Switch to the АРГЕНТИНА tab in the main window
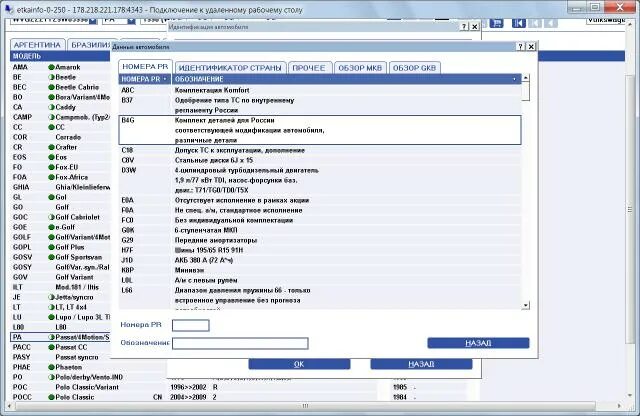 pyautogui.click(x=37, y=45)
